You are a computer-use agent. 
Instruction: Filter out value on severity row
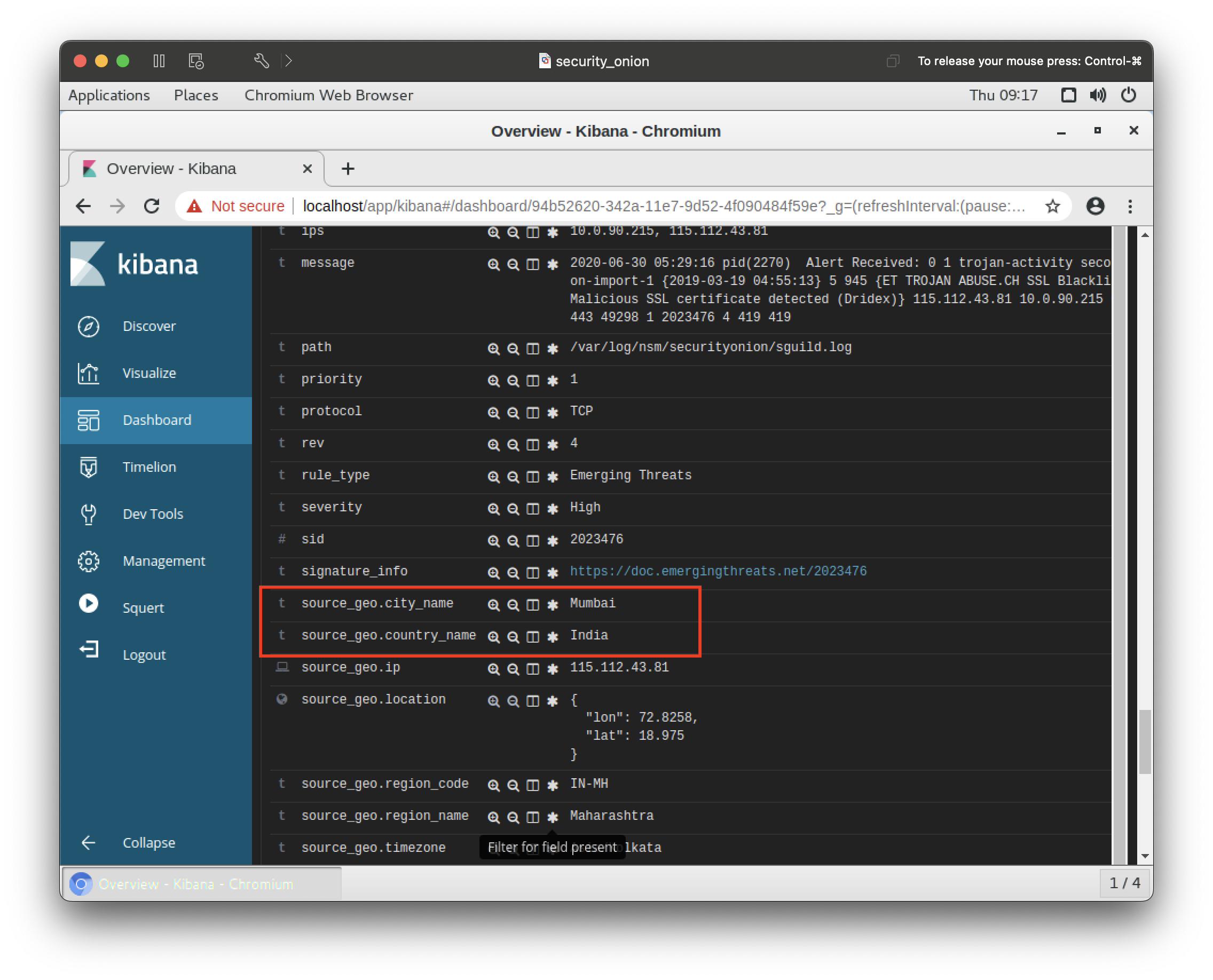pos(513,509)
